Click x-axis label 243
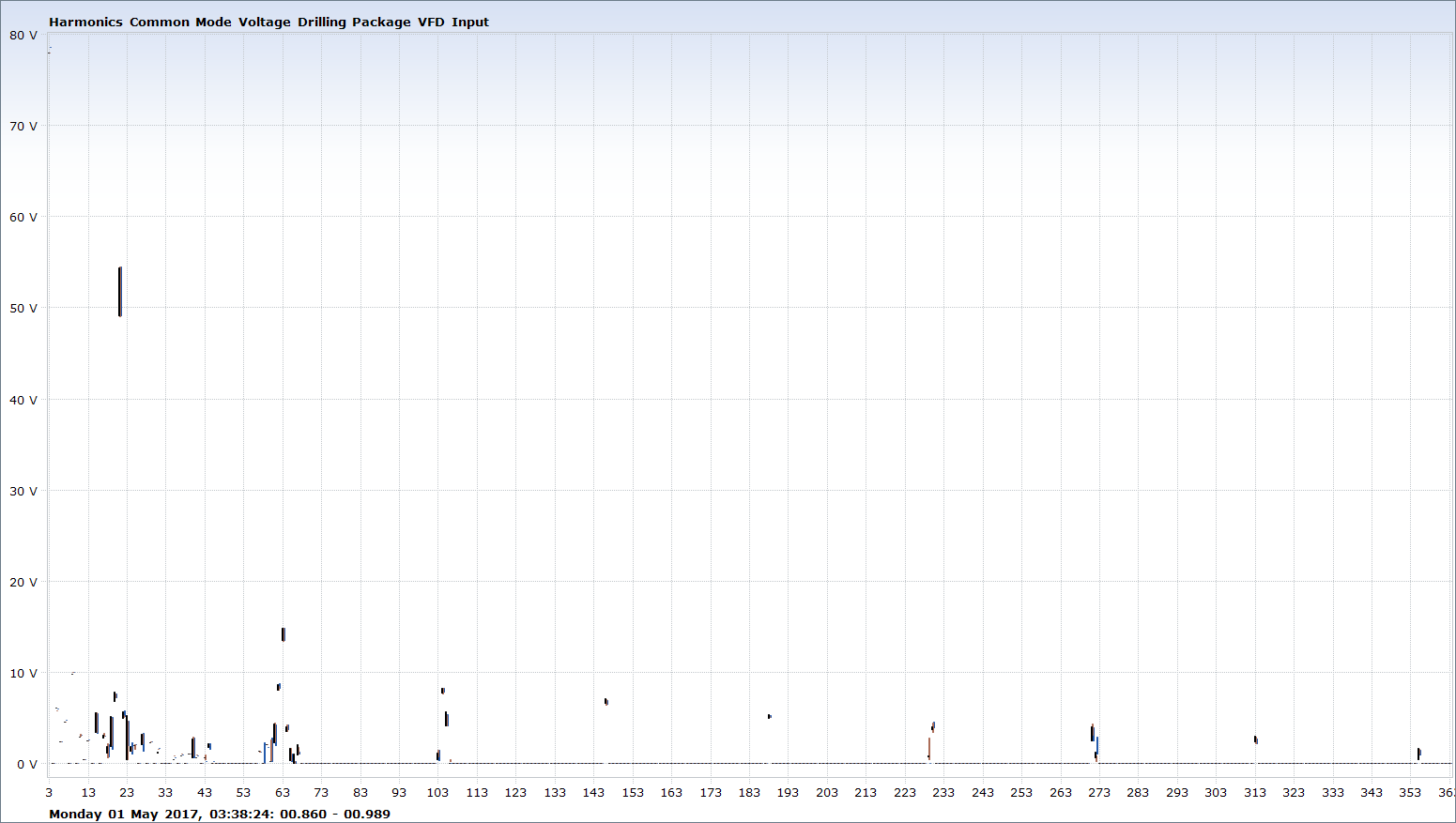This screenshot has height=823, width=1456. click(983, 792)
